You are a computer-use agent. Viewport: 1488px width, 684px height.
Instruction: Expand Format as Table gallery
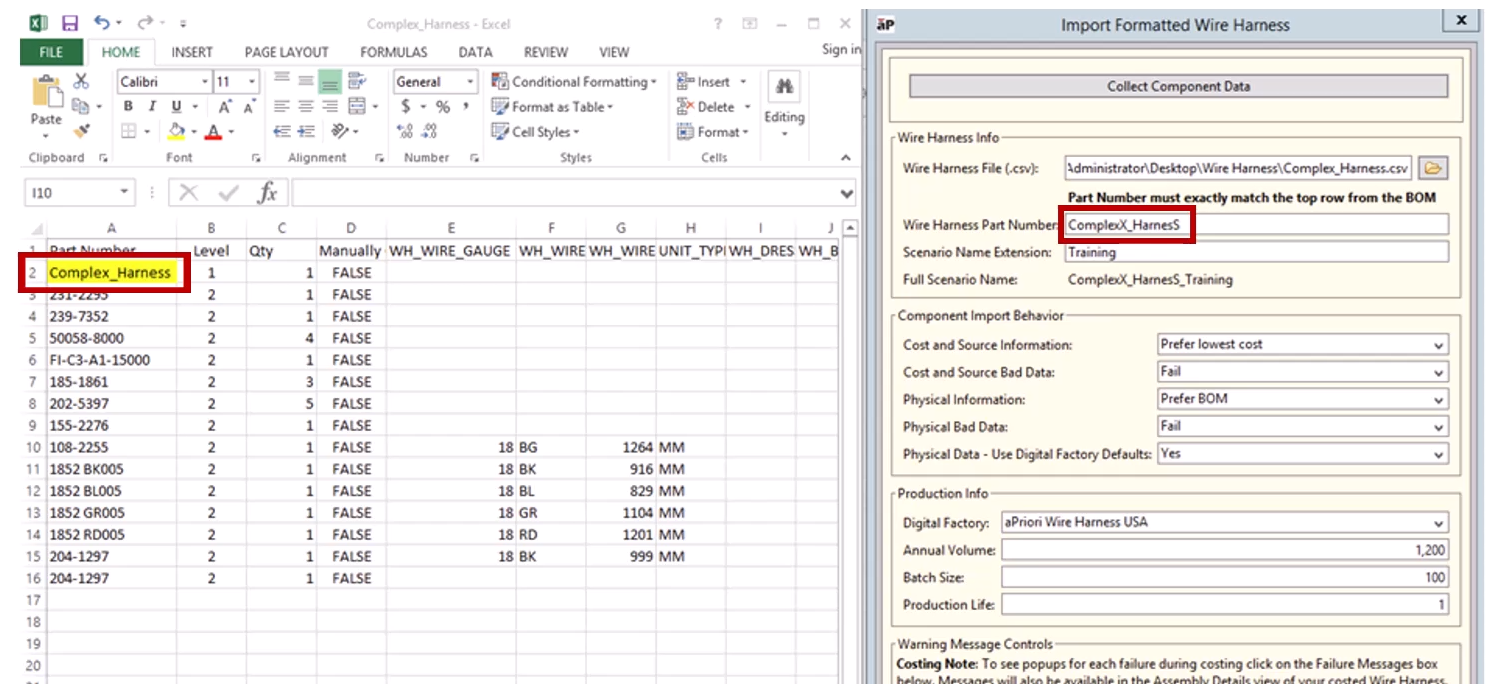point(552,107)
